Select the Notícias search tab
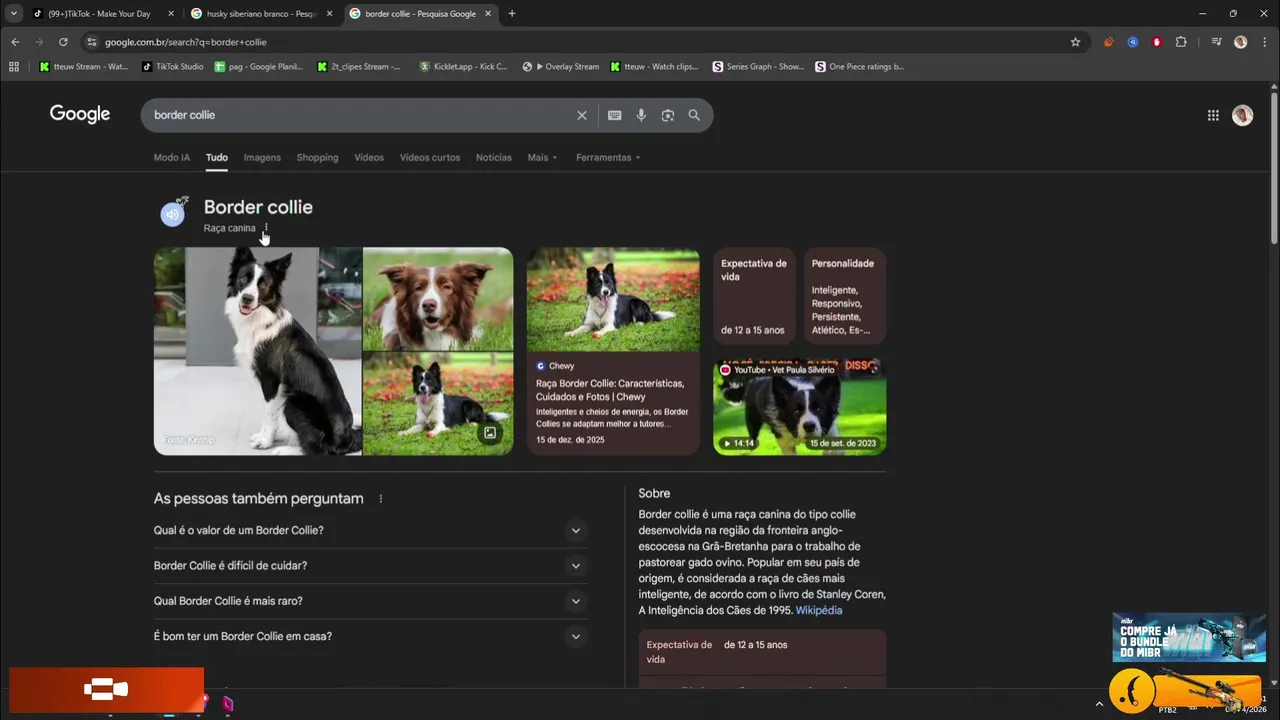 [494, 157]
